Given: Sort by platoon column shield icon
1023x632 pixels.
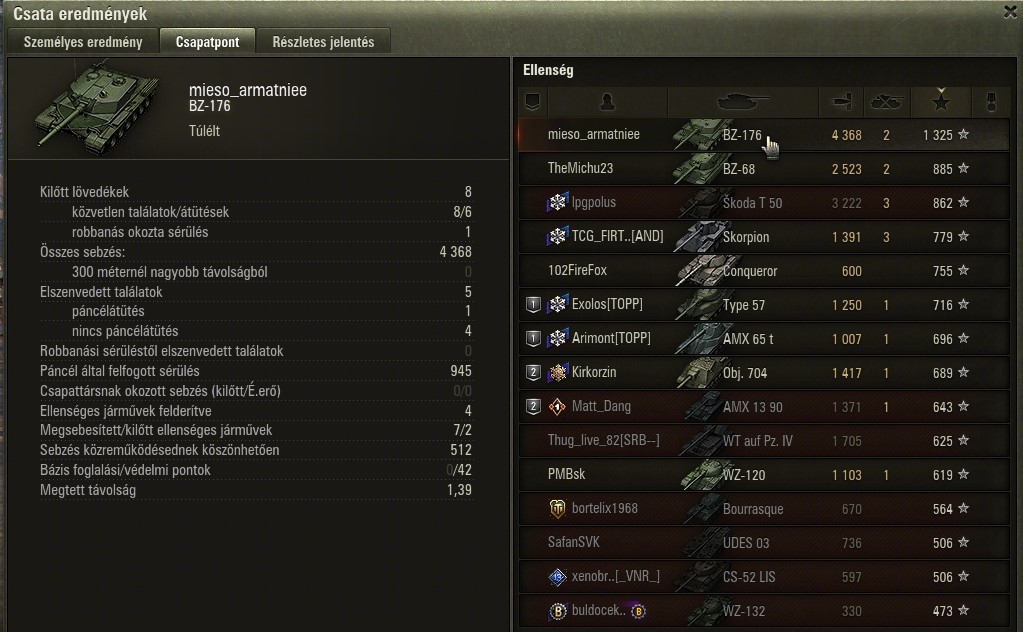Looking at the screenshot, I should point(532,102).
